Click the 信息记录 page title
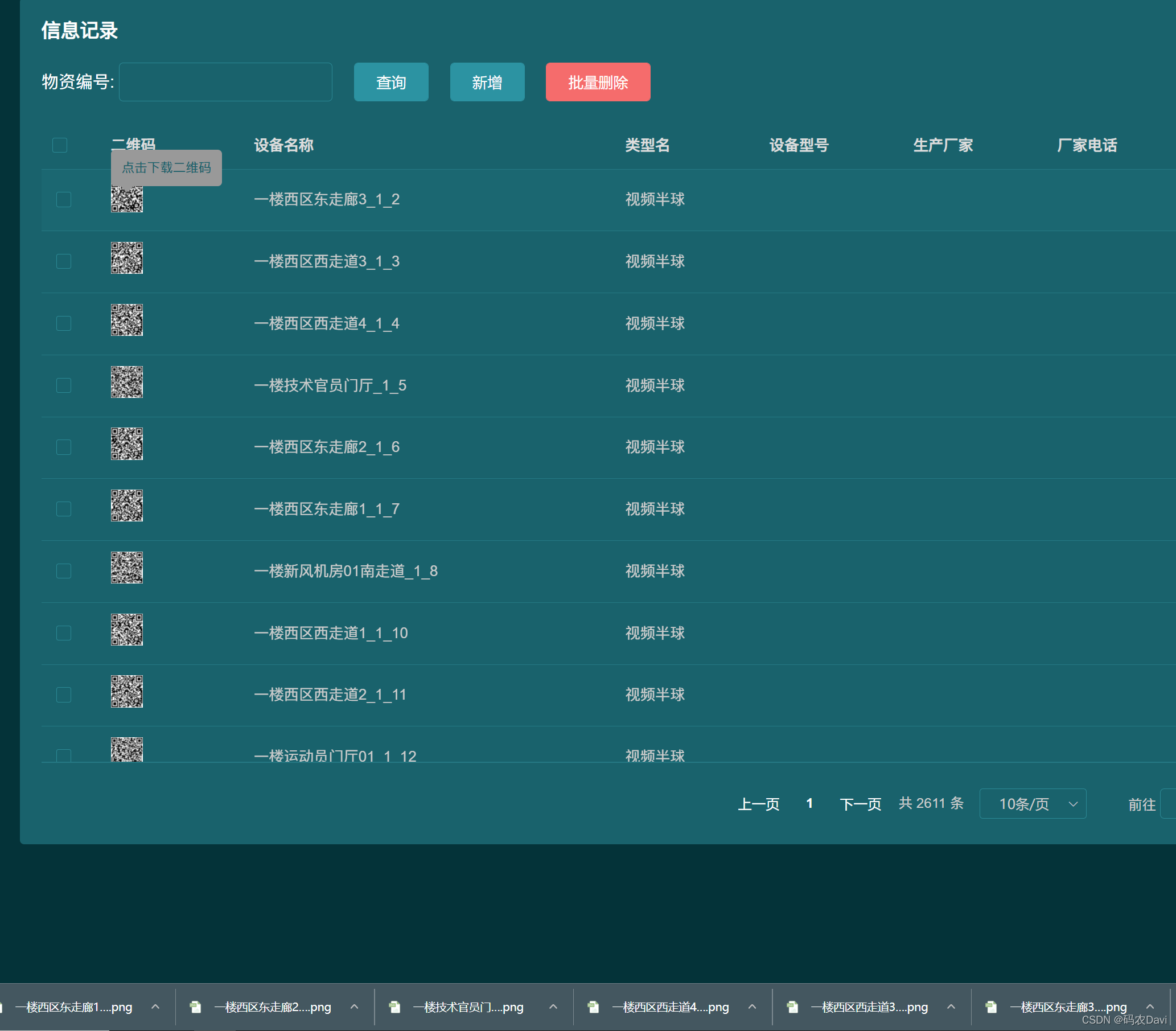Image resolution: width=1176 pixels, height=1031 pixels. (79, 31)
